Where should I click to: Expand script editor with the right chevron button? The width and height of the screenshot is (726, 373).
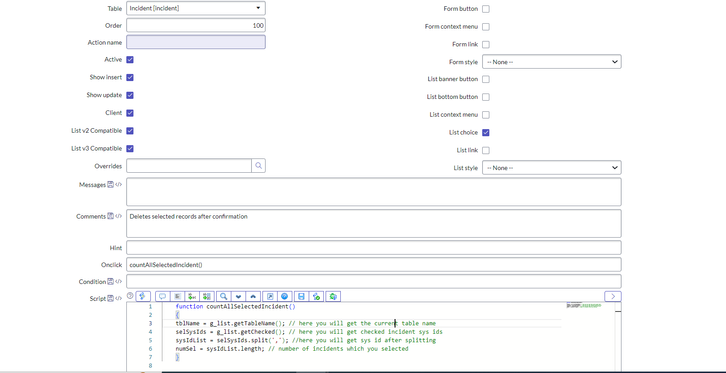pyautogui.click(x=613, y=296)
